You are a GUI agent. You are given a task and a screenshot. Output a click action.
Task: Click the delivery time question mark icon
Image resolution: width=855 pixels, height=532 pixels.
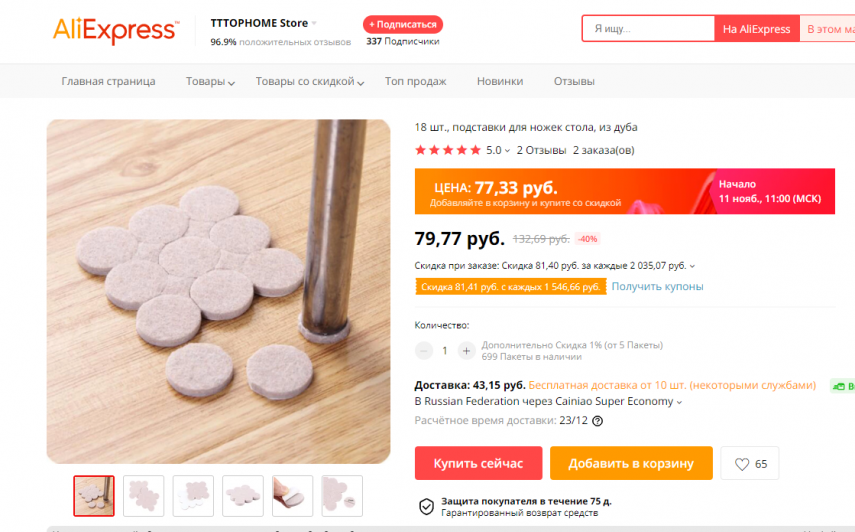(x=598, y=421)
